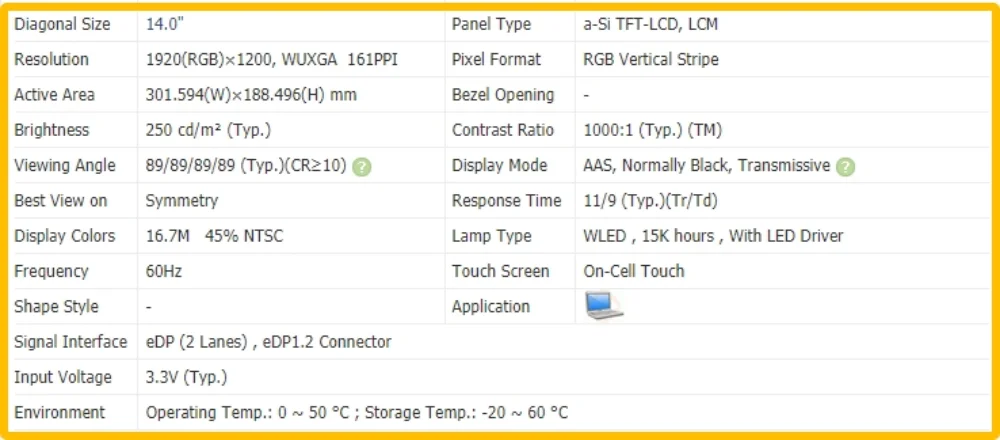The width and height of the screenshot is (1000, 440).
Task: Select the Frequency 60Hz value
Action: click(164, 271)
